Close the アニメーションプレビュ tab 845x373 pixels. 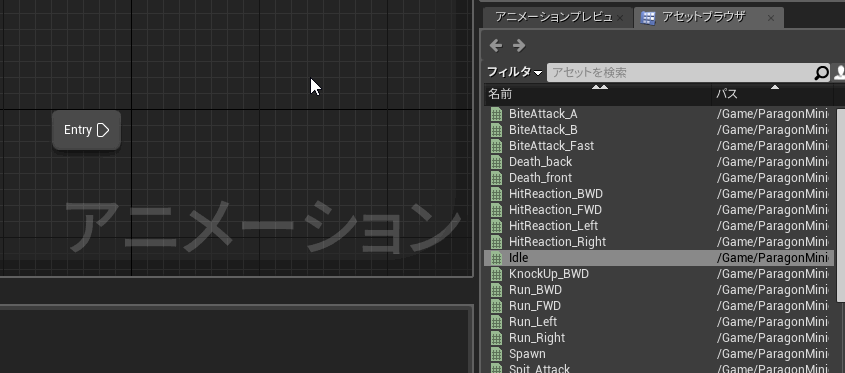click(x=620, y=18)
